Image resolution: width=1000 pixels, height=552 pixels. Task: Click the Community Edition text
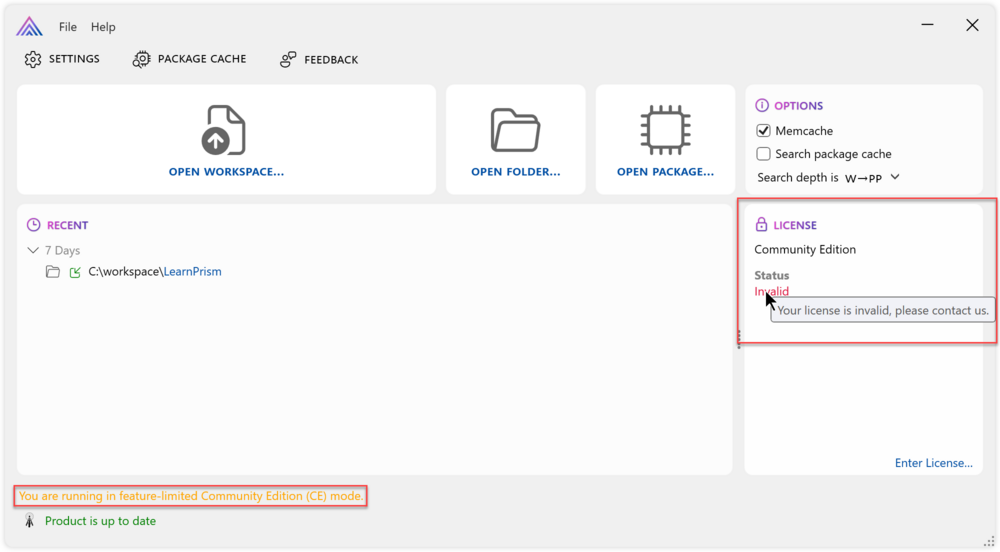click(x=805, y=249)
